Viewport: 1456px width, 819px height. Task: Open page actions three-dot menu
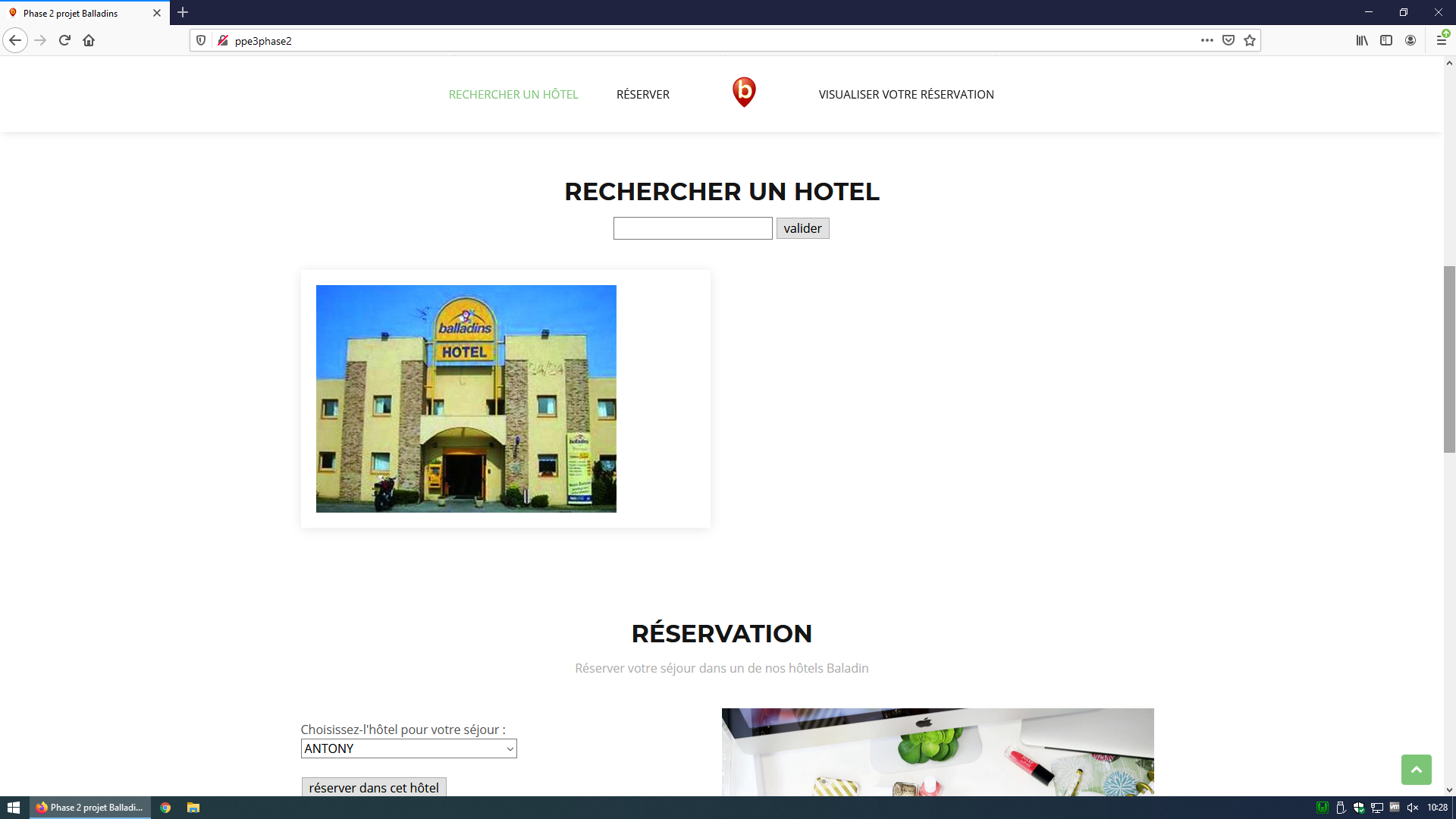pyautogui.click(x=1207, y=40)
